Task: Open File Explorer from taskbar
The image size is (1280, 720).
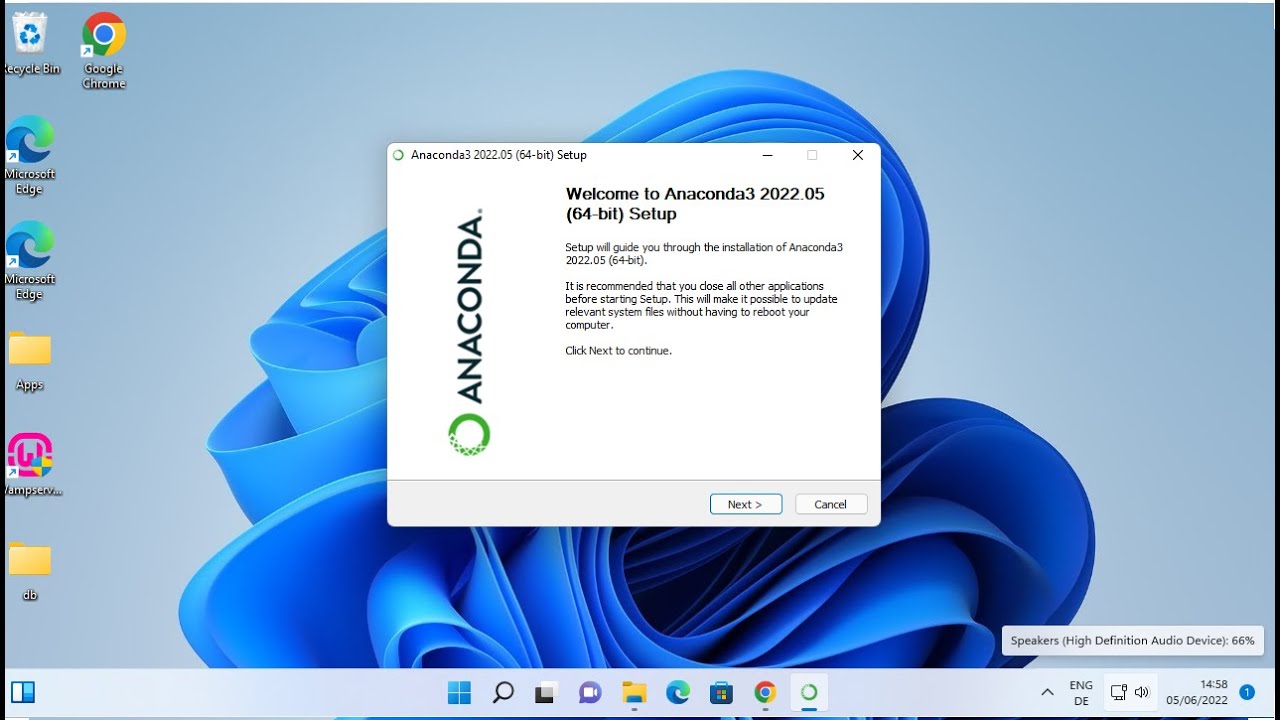Action: pyautogui.click(x=634, y=692)
